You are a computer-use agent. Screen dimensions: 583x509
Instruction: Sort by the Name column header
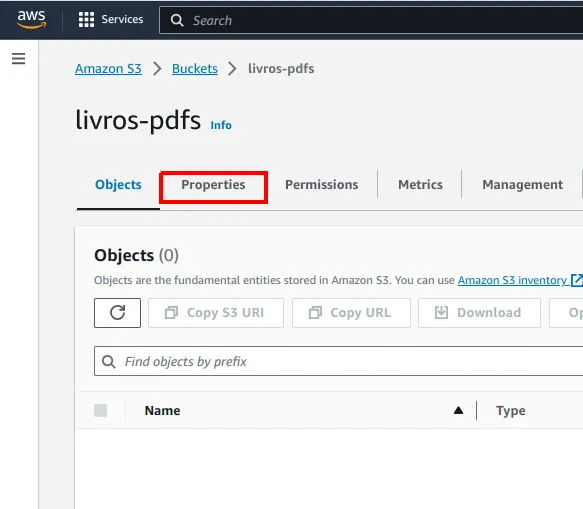[x=162, y=410]
